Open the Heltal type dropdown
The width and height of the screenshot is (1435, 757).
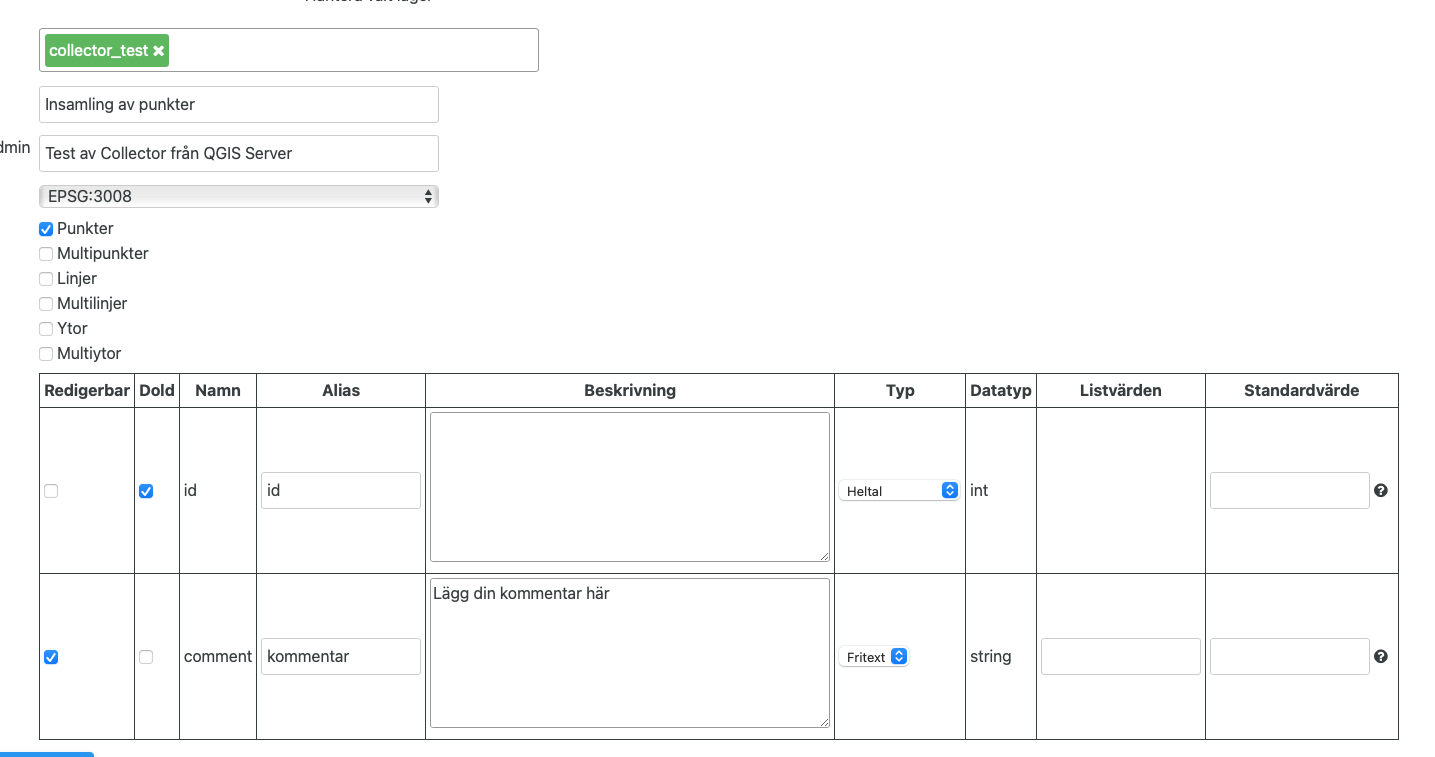coord(899,491)
